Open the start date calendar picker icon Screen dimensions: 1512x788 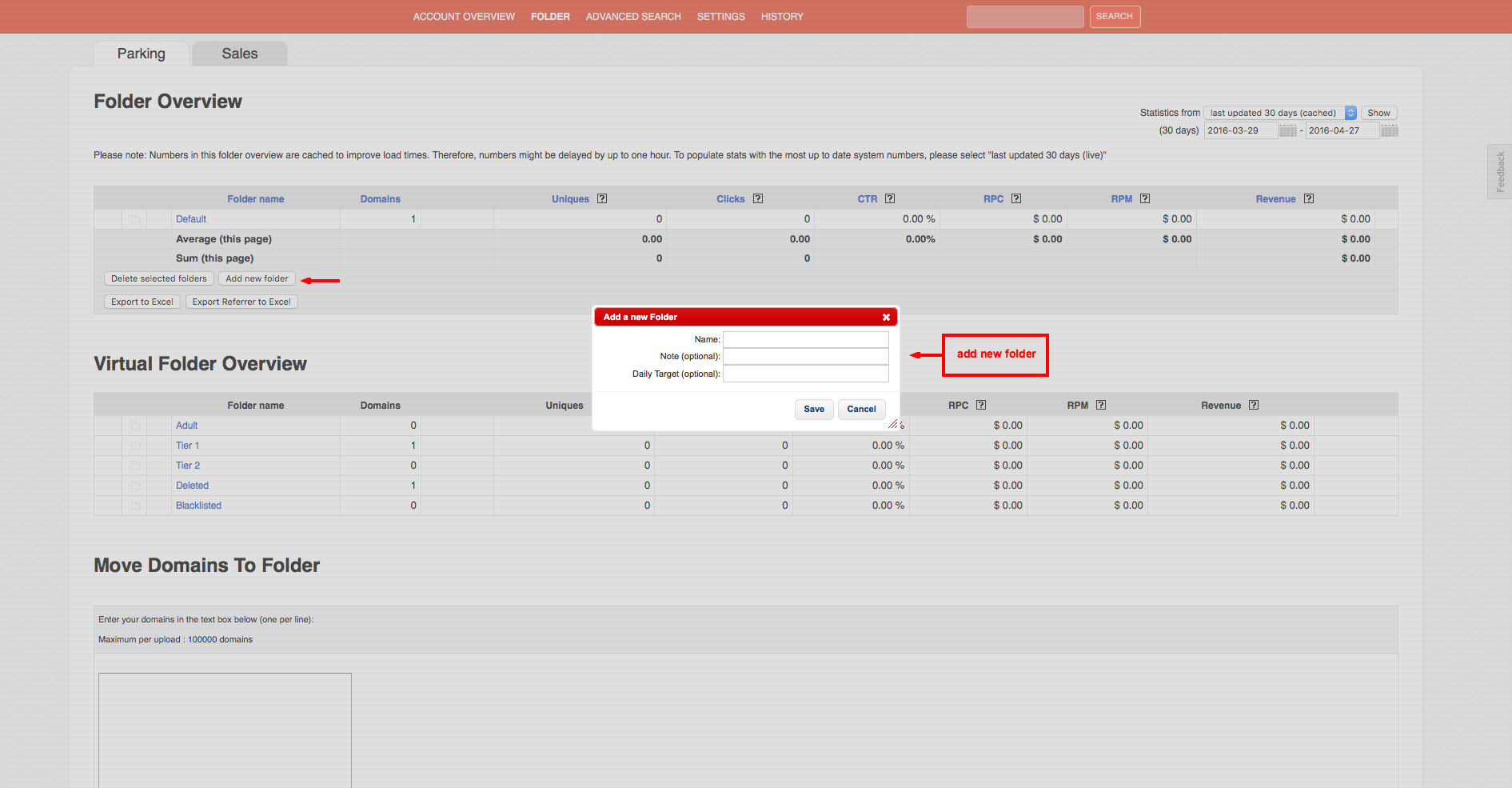click(x=1287, y=131)
